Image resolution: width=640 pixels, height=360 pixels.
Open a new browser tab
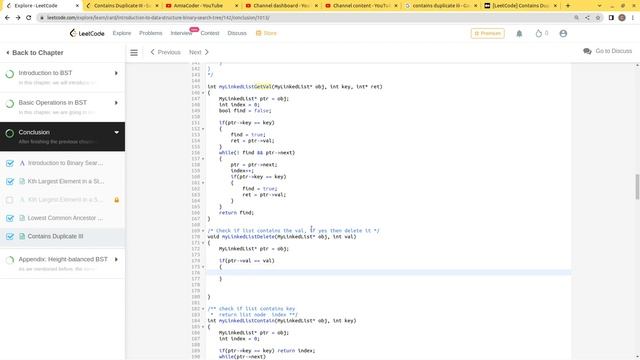click(568, 6)
